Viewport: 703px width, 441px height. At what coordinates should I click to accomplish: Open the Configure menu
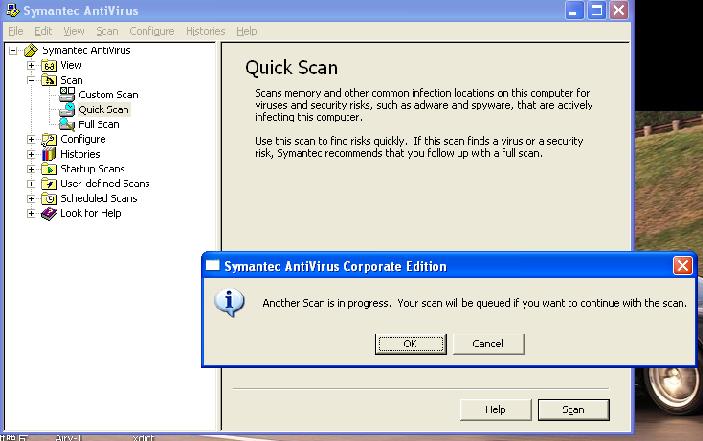(152, 31)
